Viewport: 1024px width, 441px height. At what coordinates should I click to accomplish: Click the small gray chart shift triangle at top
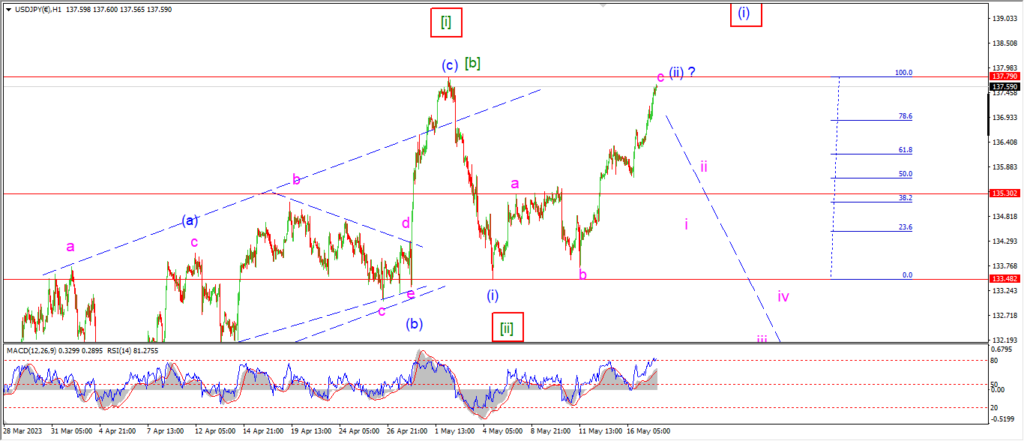(x=603, y=4)
